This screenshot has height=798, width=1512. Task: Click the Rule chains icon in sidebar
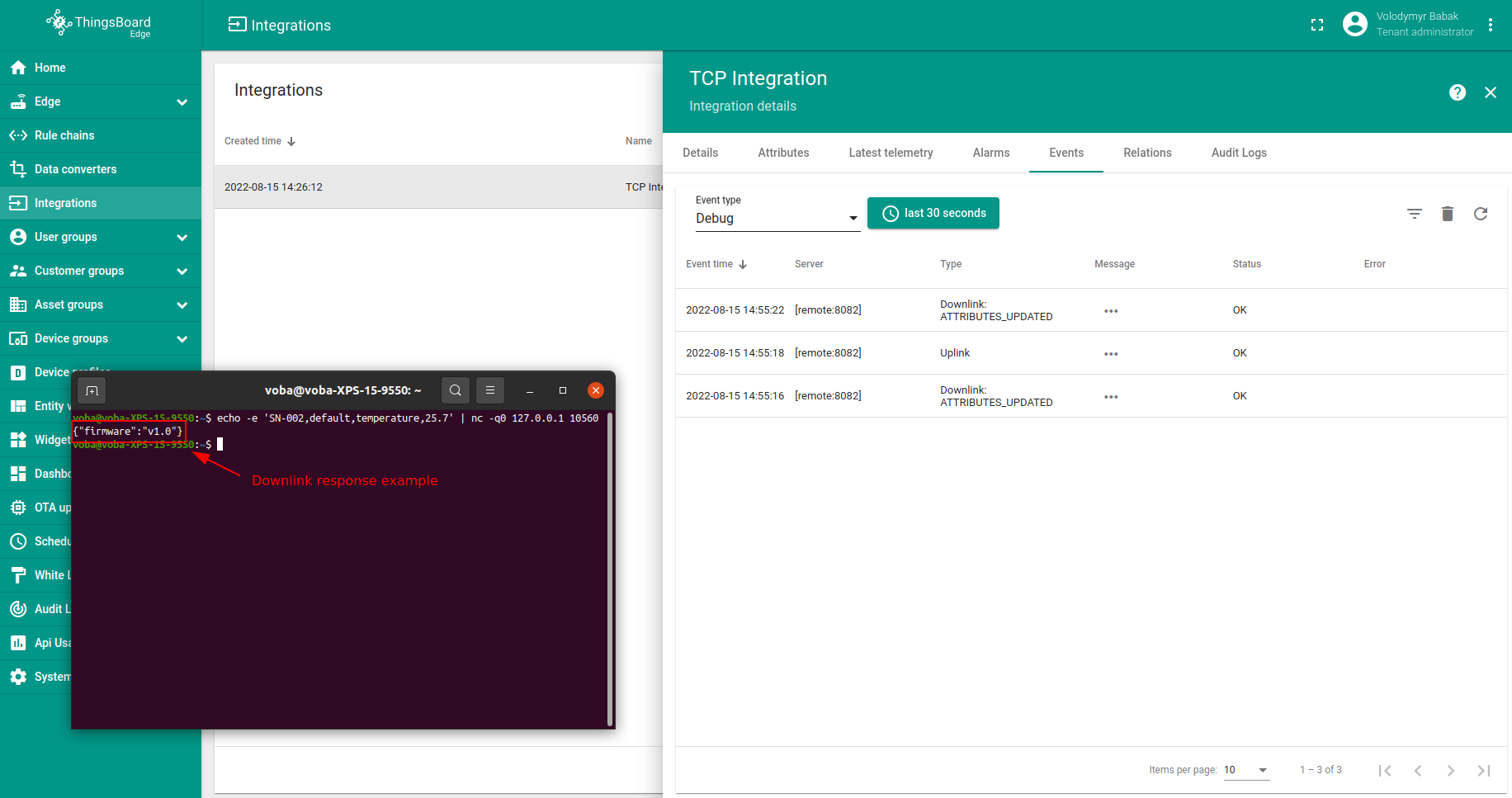[18, 135]
